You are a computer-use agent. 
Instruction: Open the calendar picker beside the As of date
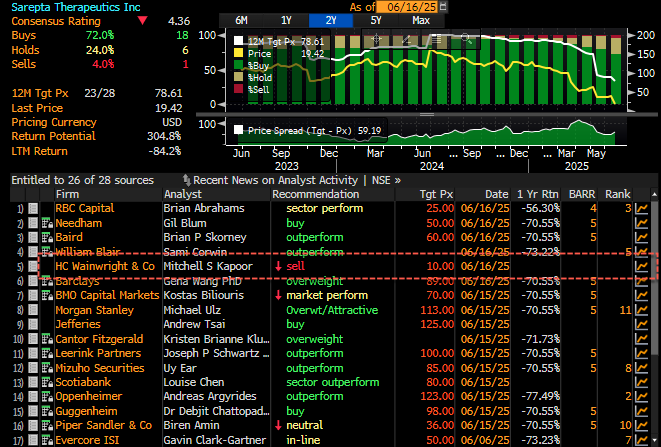tap(443, 7)
